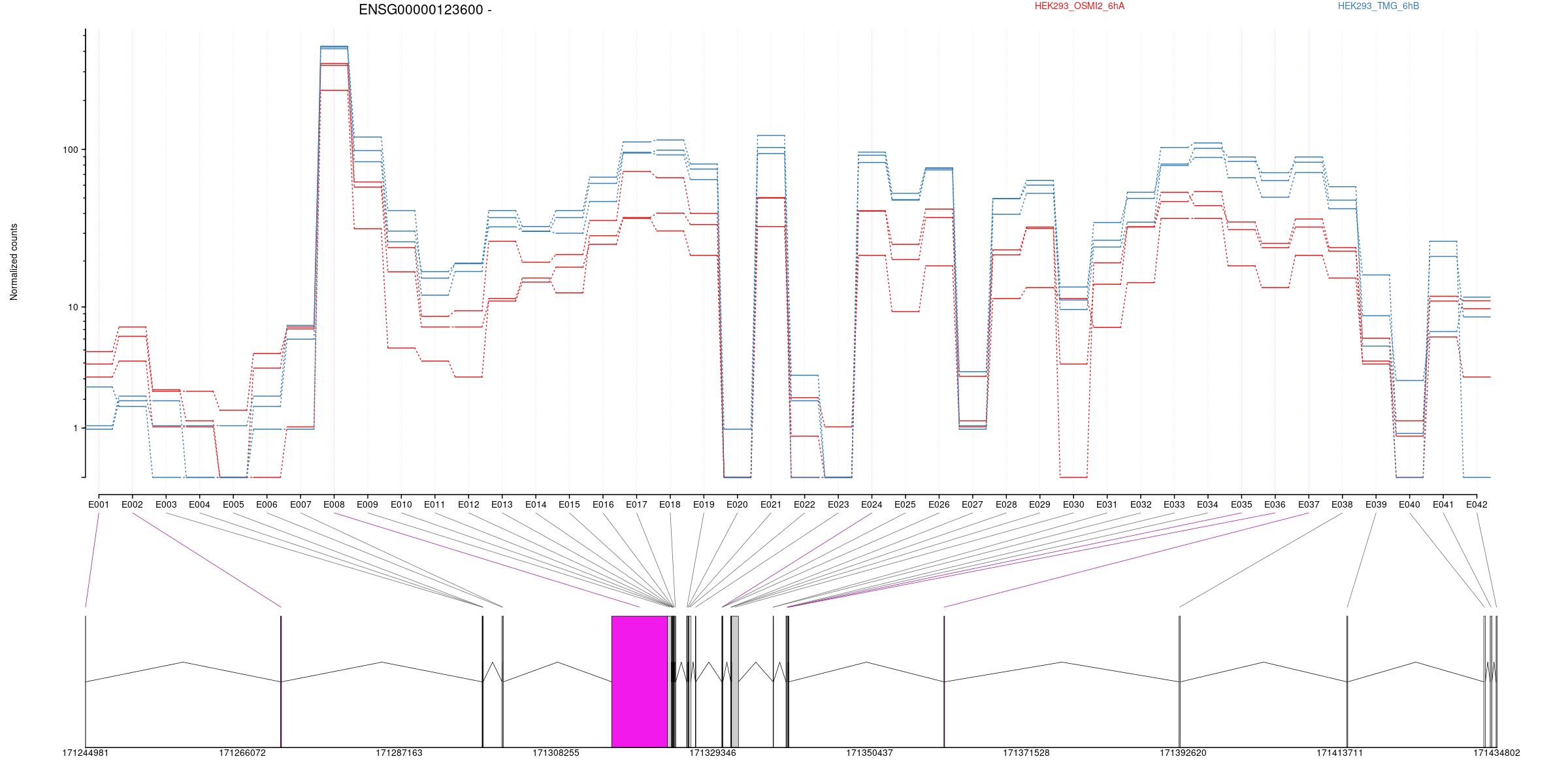Click the ENSG00000123600 gene title
The height and width of the screenshot is (784, 1568).
click(425, 10)
